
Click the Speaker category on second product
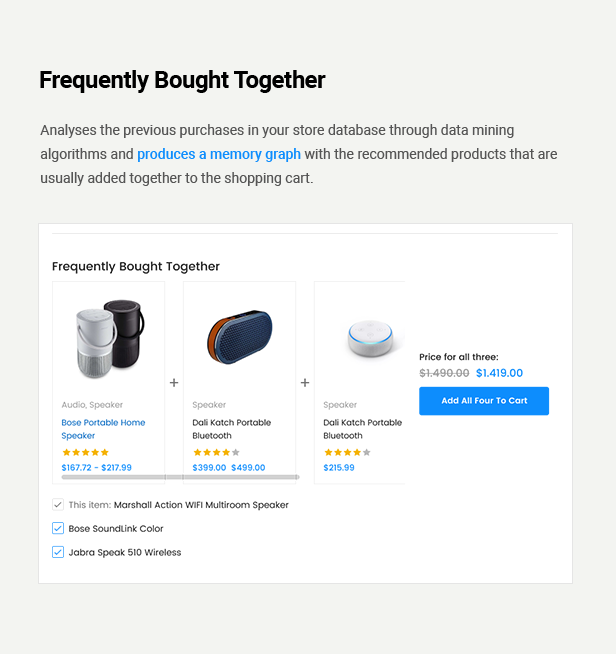209,405
